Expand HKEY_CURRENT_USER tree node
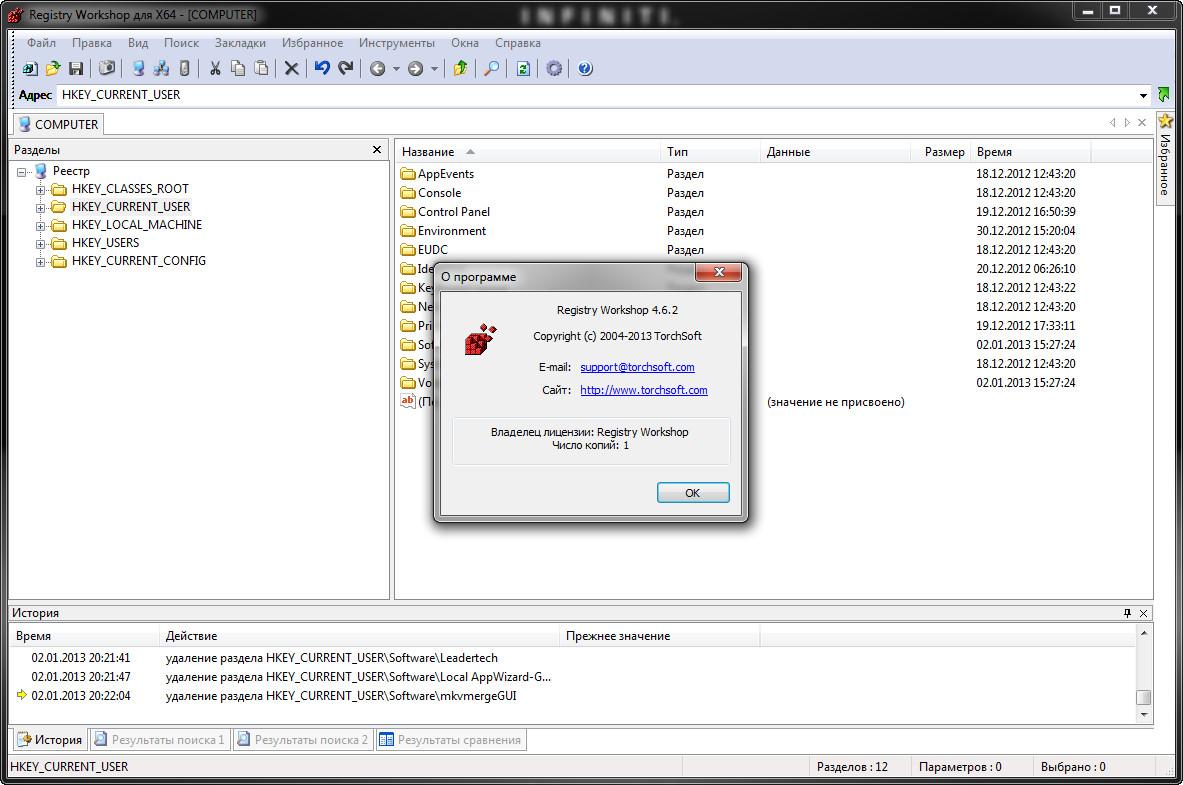The height and width of the screenshot is (785, 1183). click(41, 208)
